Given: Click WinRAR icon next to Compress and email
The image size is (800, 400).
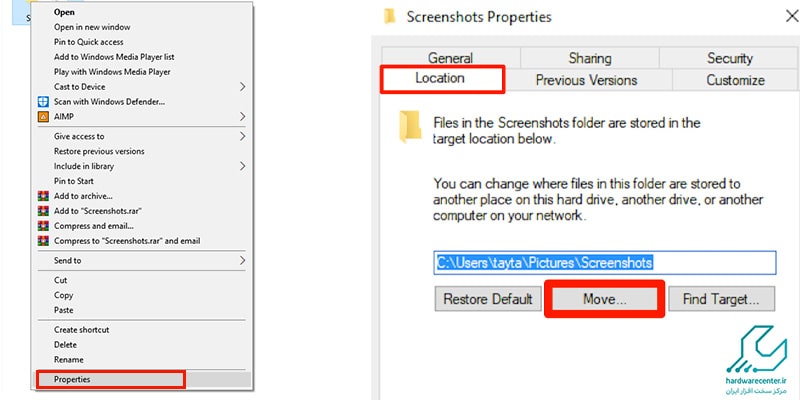Looking at the screenshot, I should (43, 226).
